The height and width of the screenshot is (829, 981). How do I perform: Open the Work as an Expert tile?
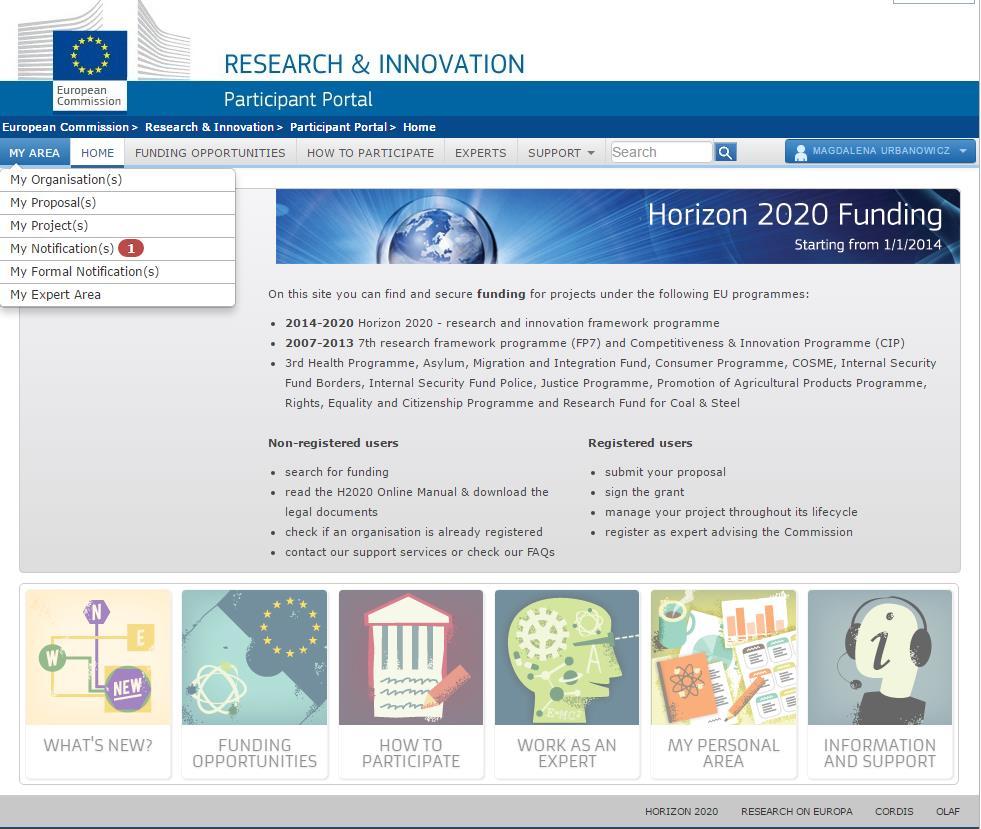pos(567,684)
